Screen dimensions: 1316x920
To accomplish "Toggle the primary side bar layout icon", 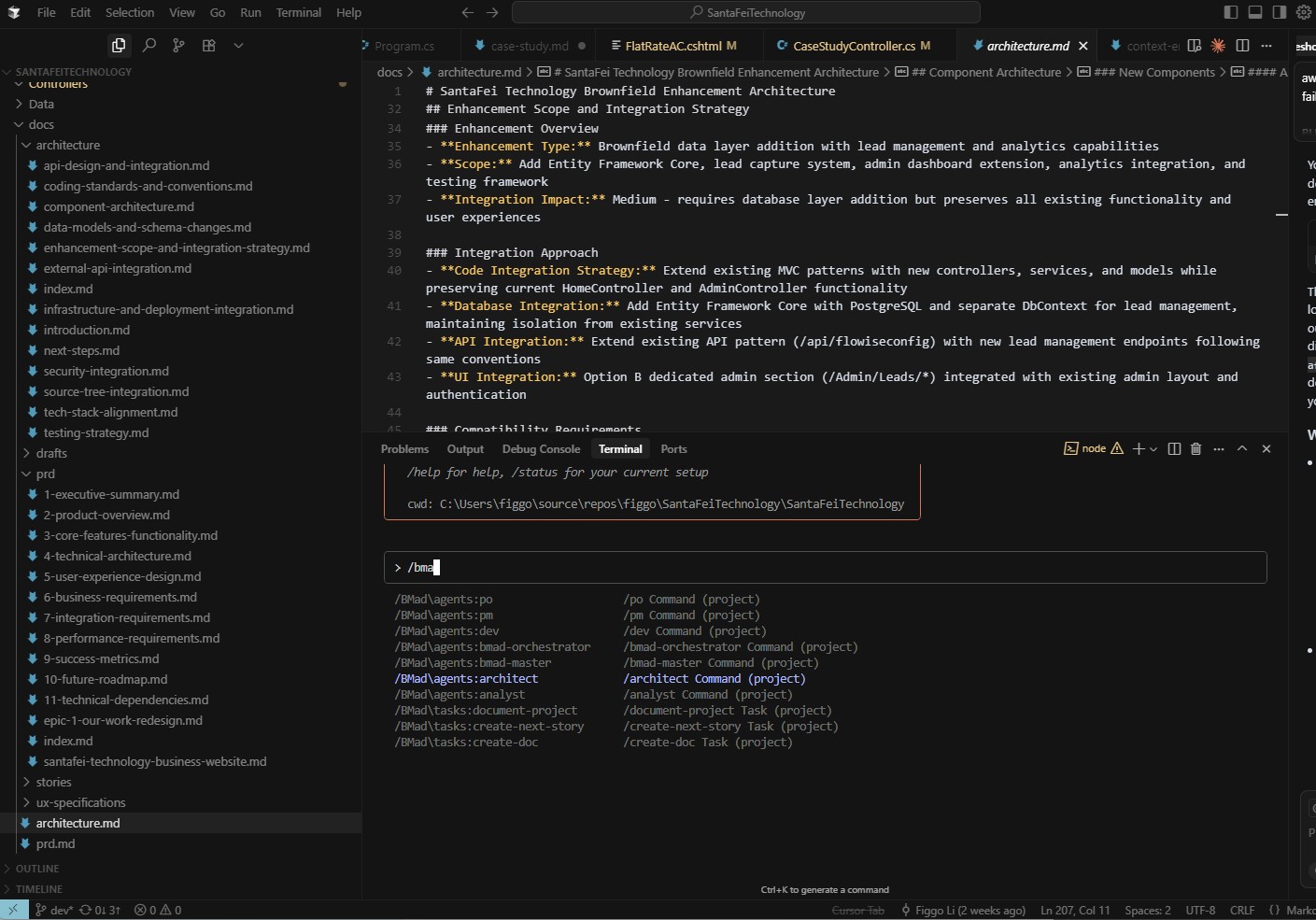I will (1231, 12).
